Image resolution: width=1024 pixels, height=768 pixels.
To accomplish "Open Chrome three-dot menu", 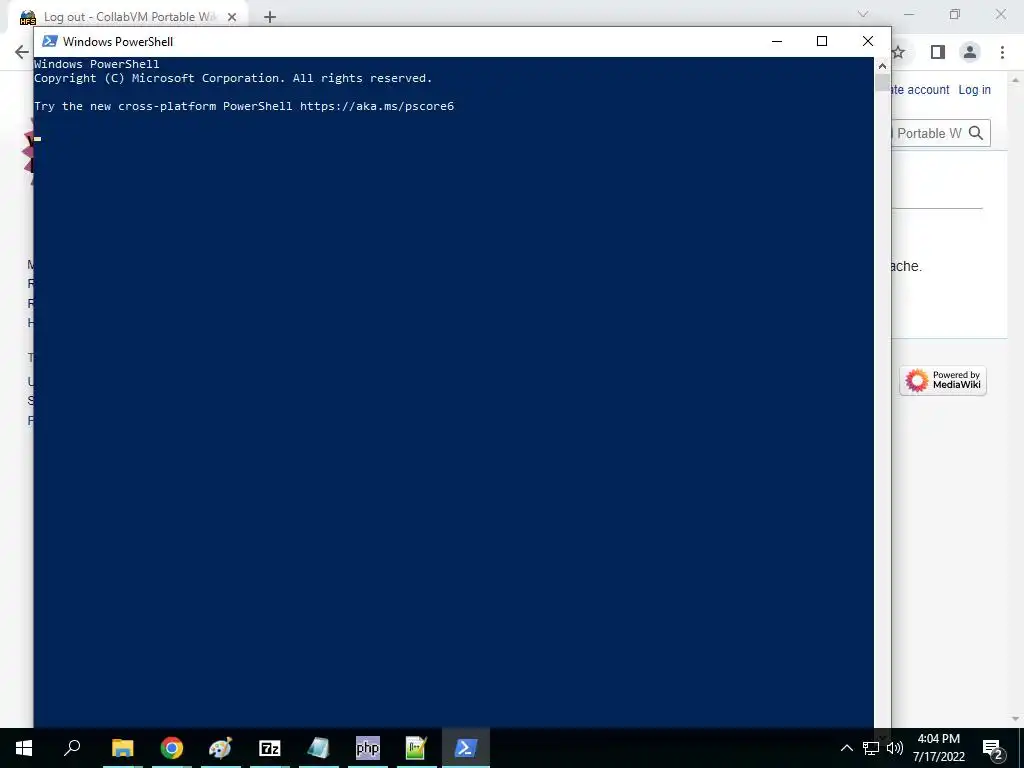I will 1002,52.
